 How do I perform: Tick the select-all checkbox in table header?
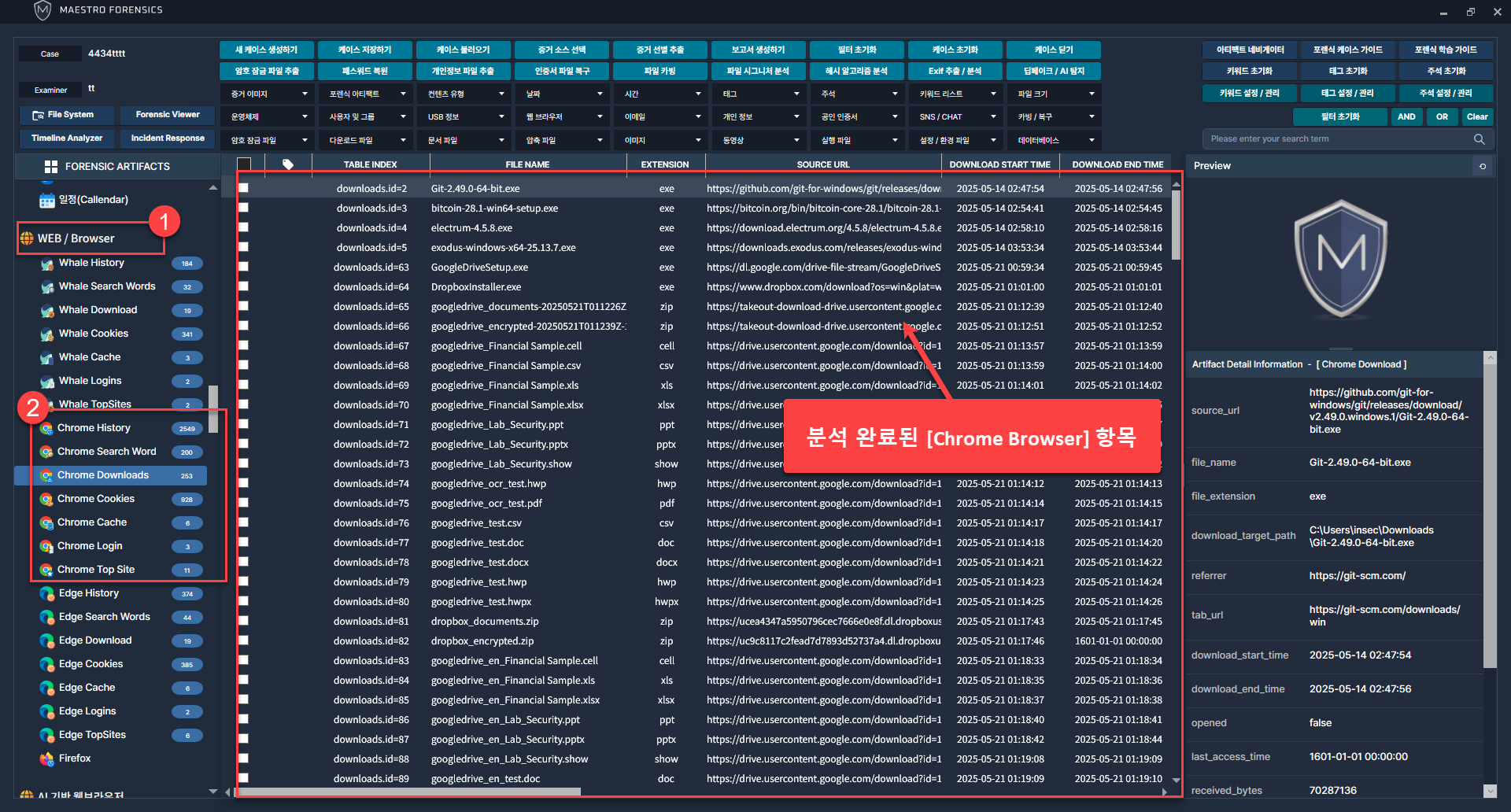tap(244, 164)
